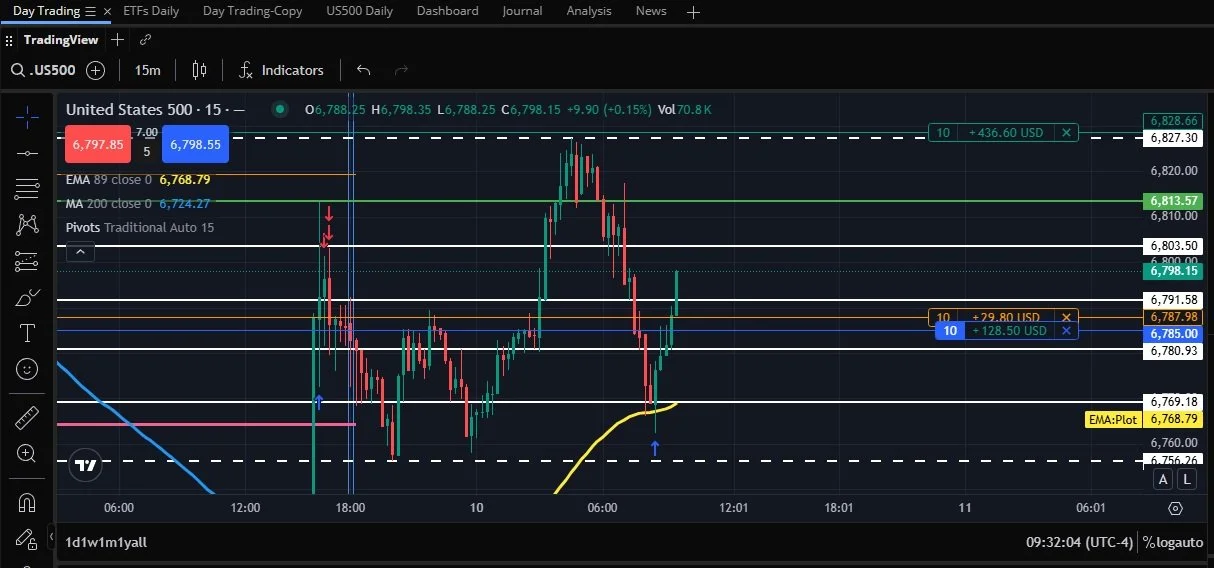The width and height of the screenshot is (1214, 568).
Task: Open the Dashboard tab
Action: pyautogui.click(x=447, y=11)
